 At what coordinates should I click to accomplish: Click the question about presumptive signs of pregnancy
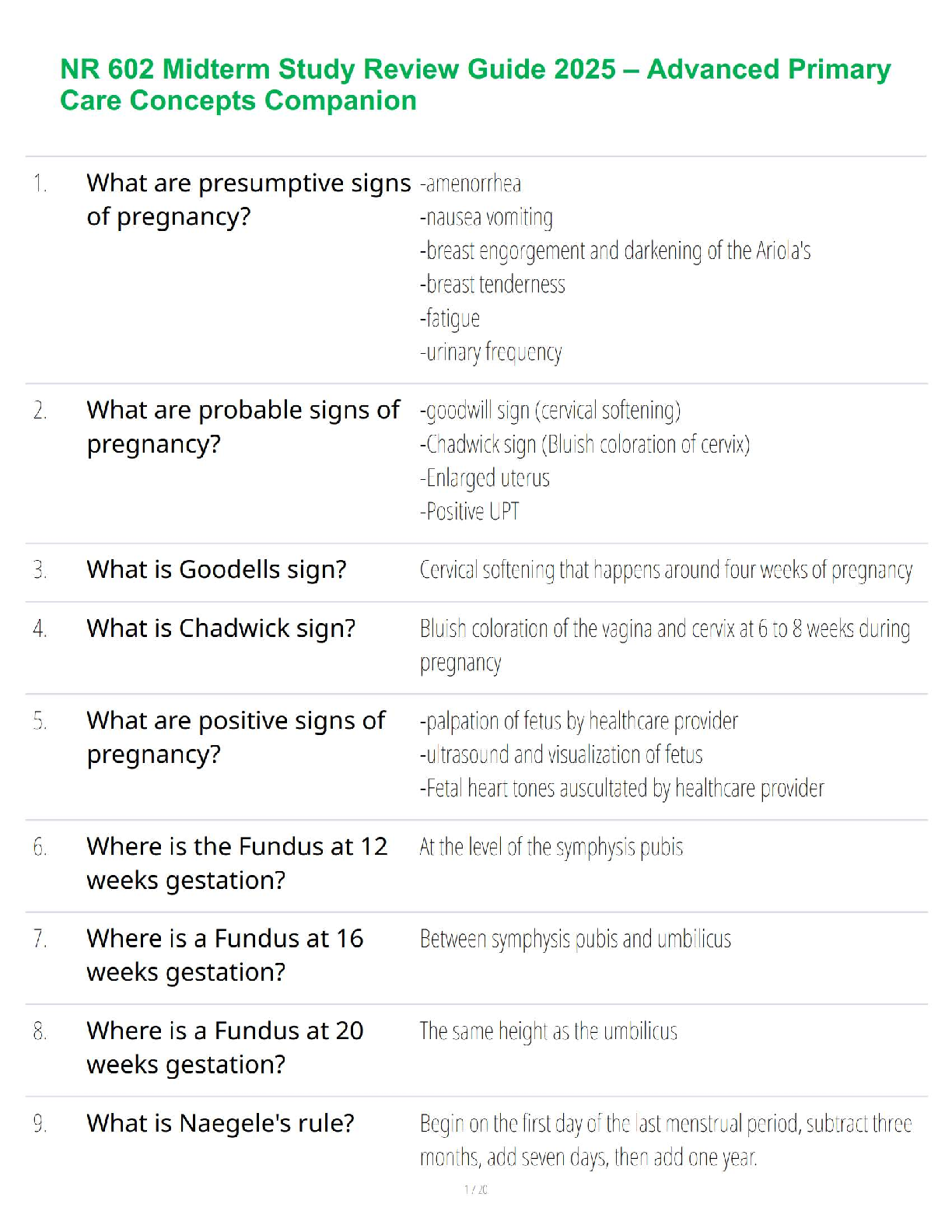(x=248, y=200)
